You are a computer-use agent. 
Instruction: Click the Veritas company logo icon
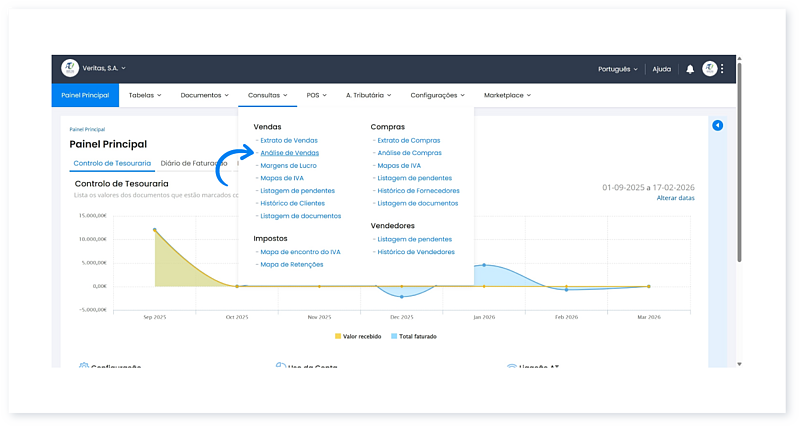(x=70, y=68)
